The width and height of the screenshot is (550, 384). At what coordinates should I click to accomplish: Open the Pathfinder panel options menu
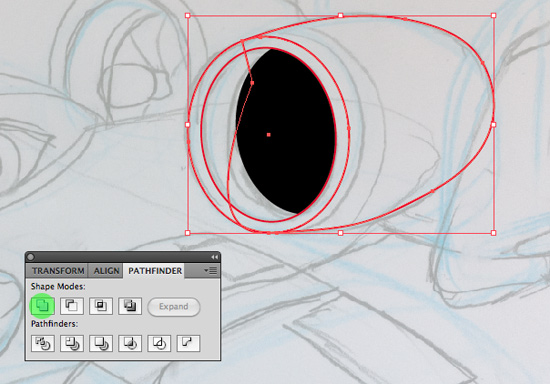tap(211, 271)
